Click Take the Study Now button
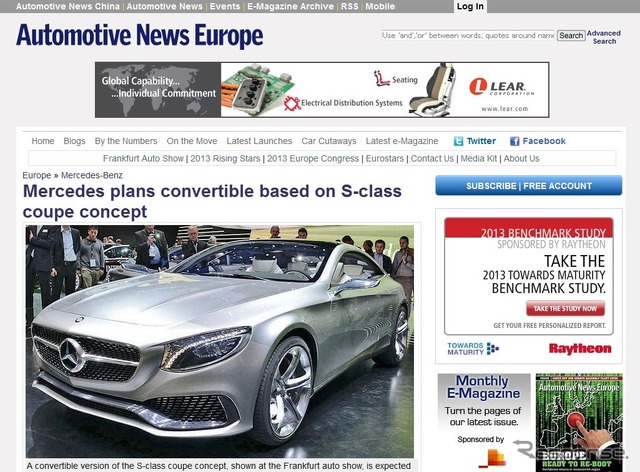The height and width of the screenshot is (472, 640). [x=565, y=309]
